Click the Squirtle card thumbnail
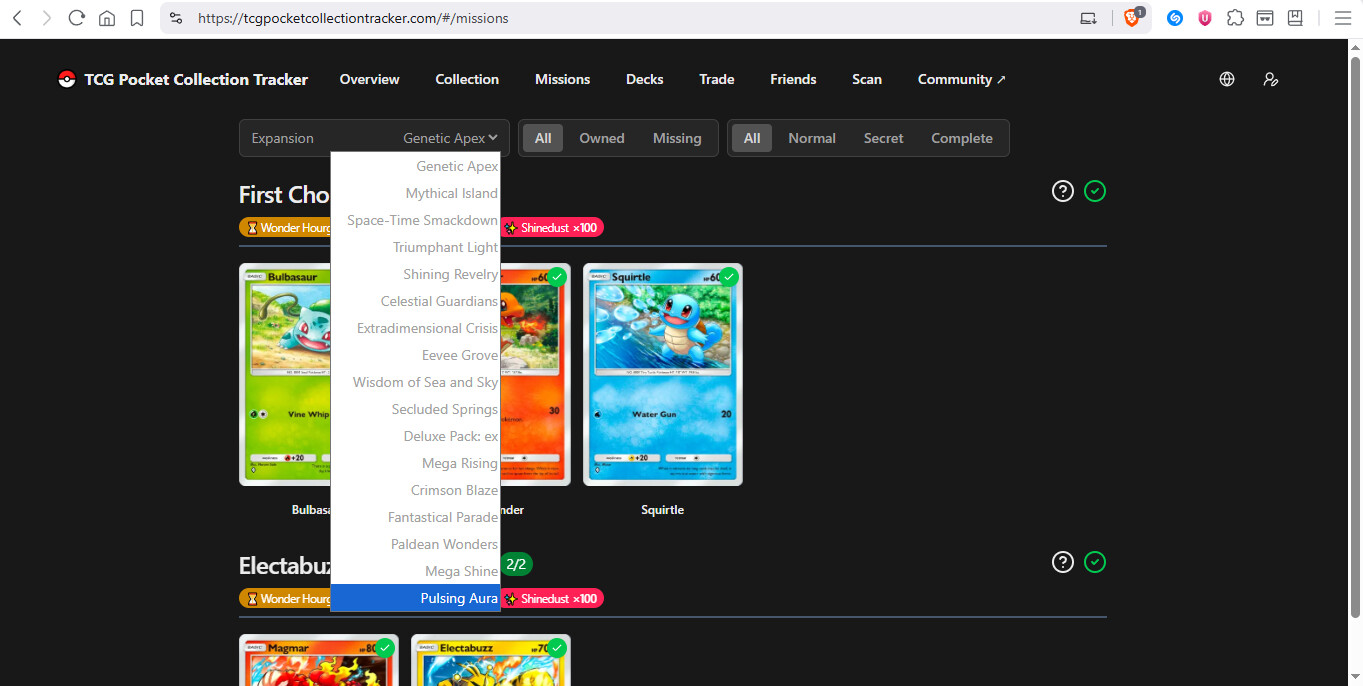Screen dimensions: 1363x686 [x=663, y=375]
